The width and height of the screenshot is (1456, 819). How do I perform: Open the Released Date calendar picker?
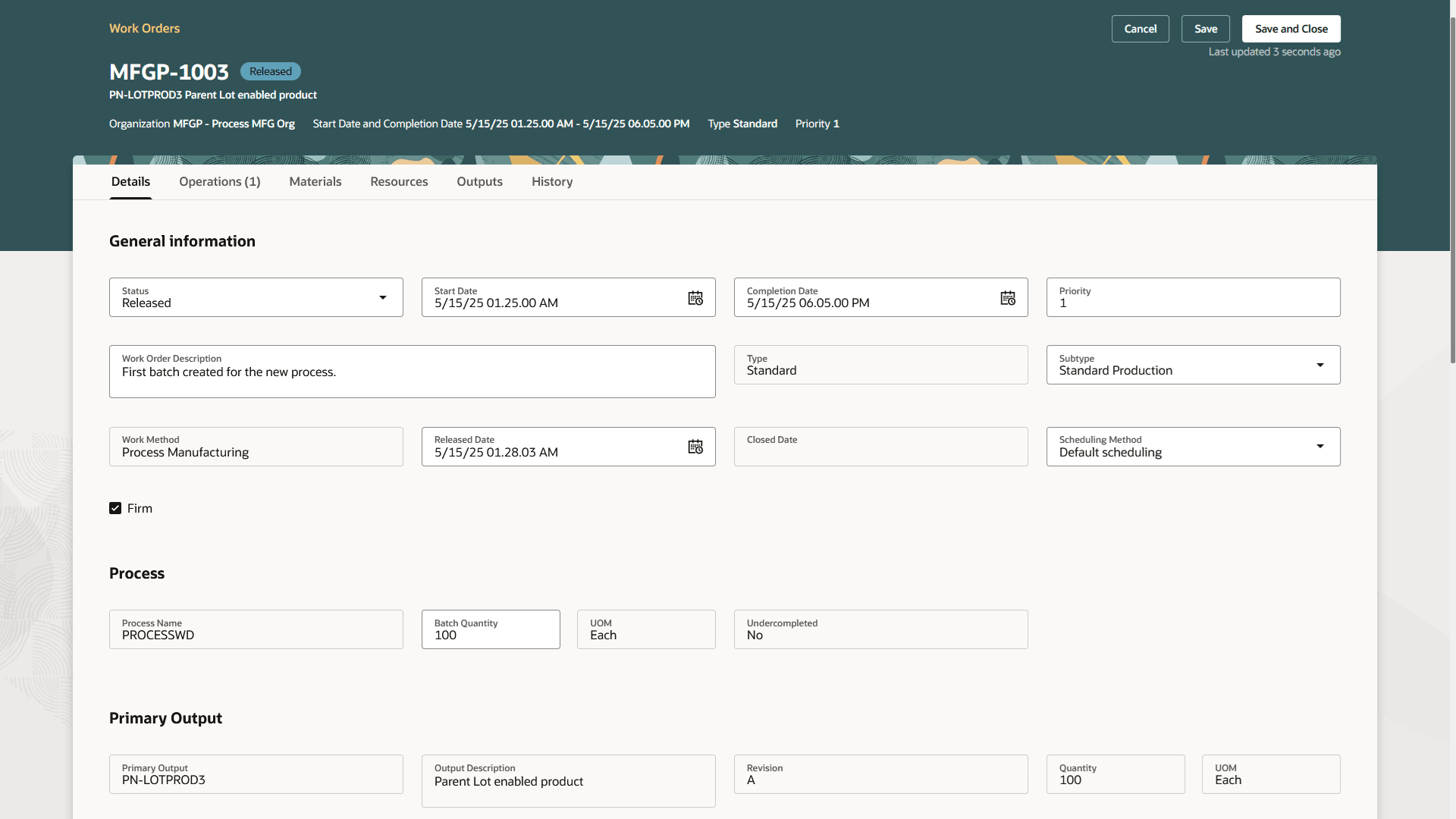[x=695, y=447]
